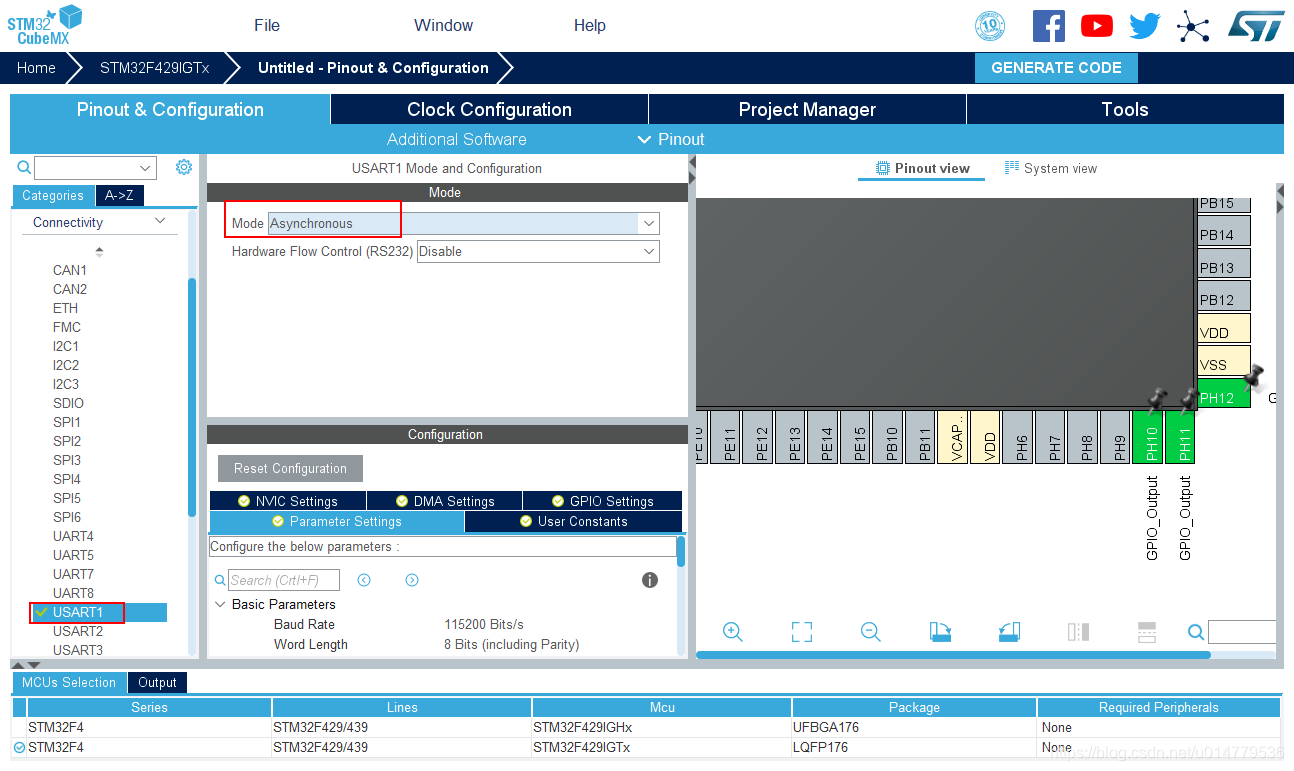Go to Home breadcrumb
This screenshot has height=771, width=1294.
(36, 68)
